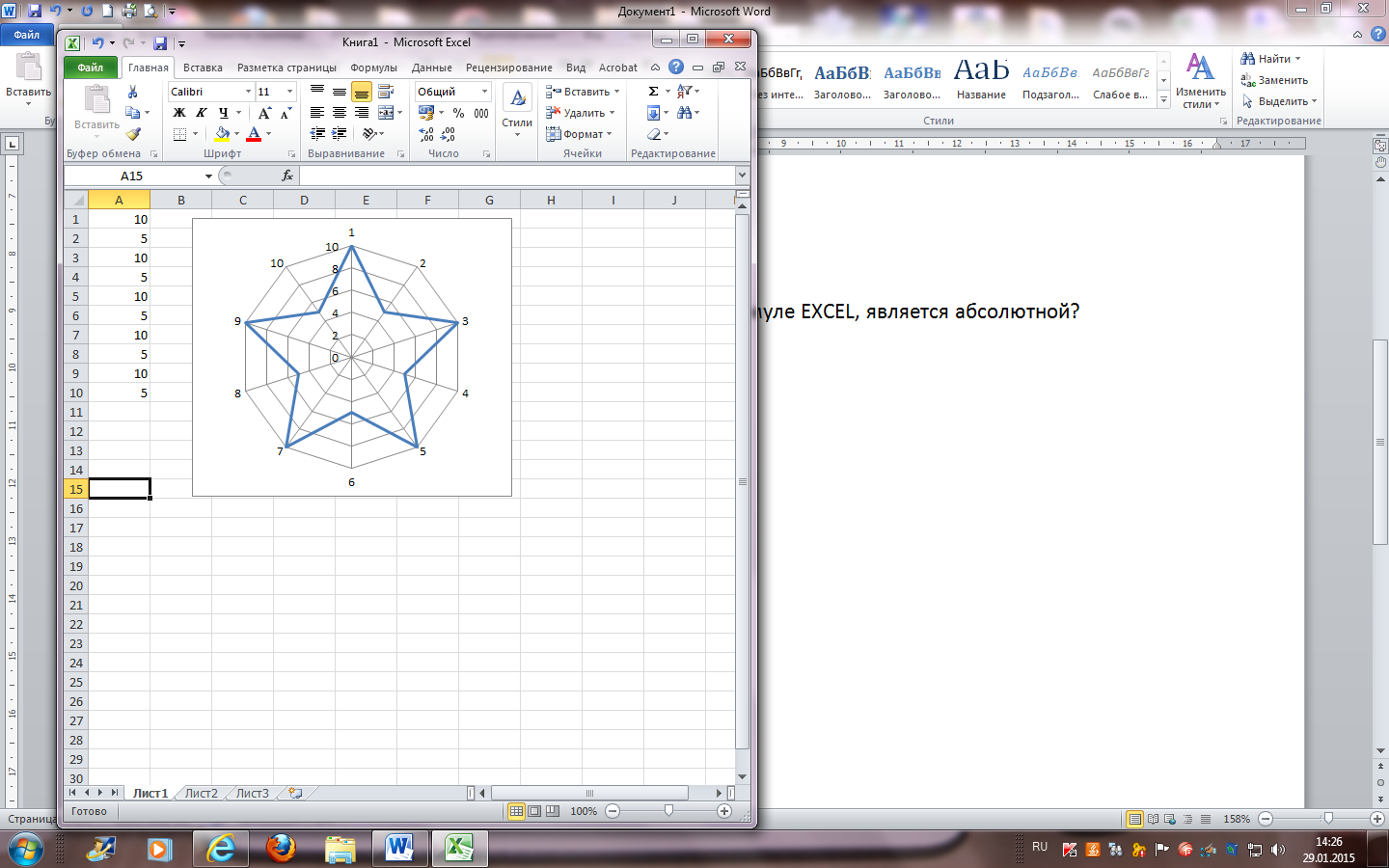Click Заменить in Word ribbon
Viewport: 1389px width, 868px height.
coord(1274,80)
